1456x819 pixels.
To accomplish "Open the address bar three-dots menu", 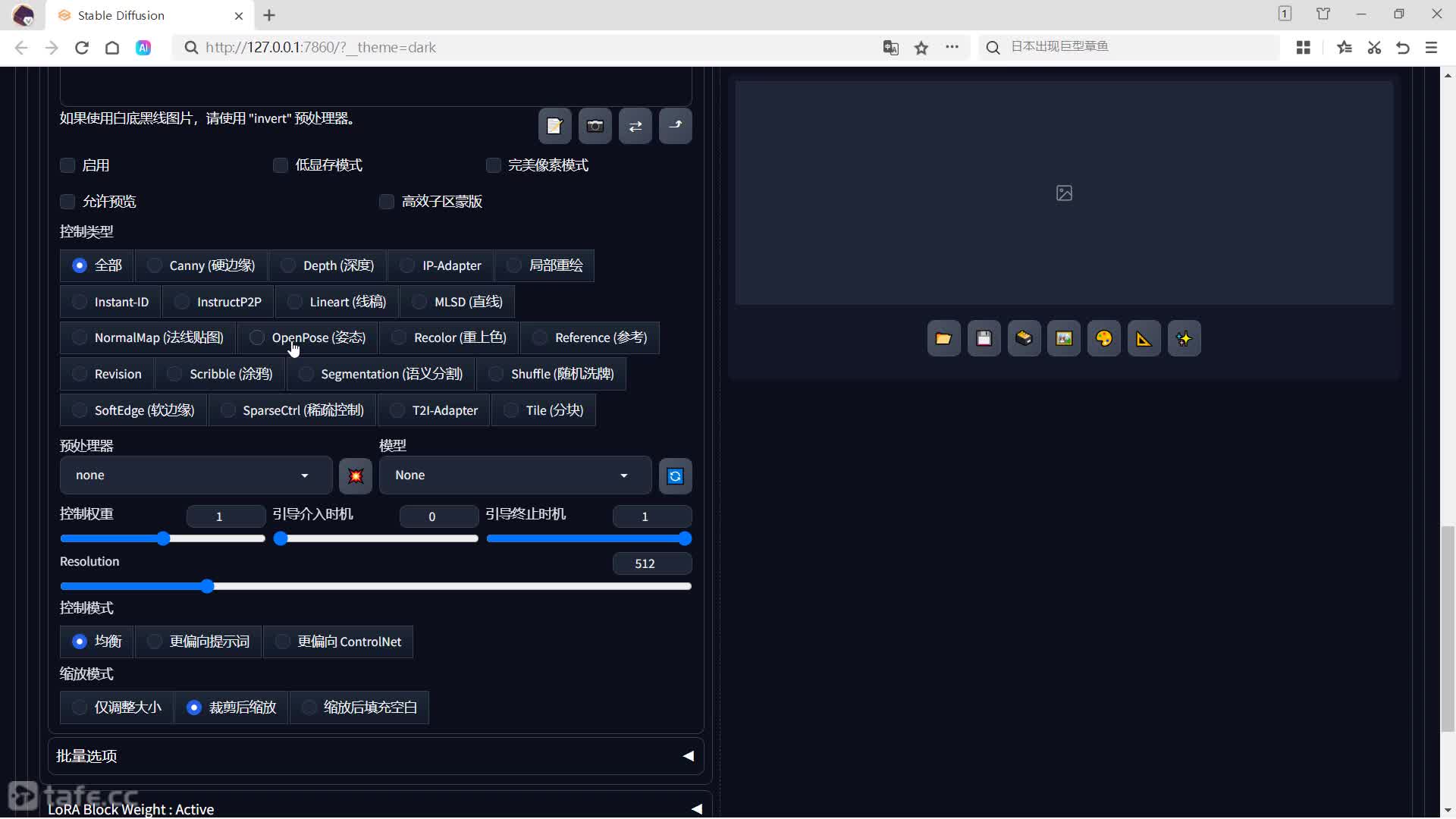I will (952, 47).
